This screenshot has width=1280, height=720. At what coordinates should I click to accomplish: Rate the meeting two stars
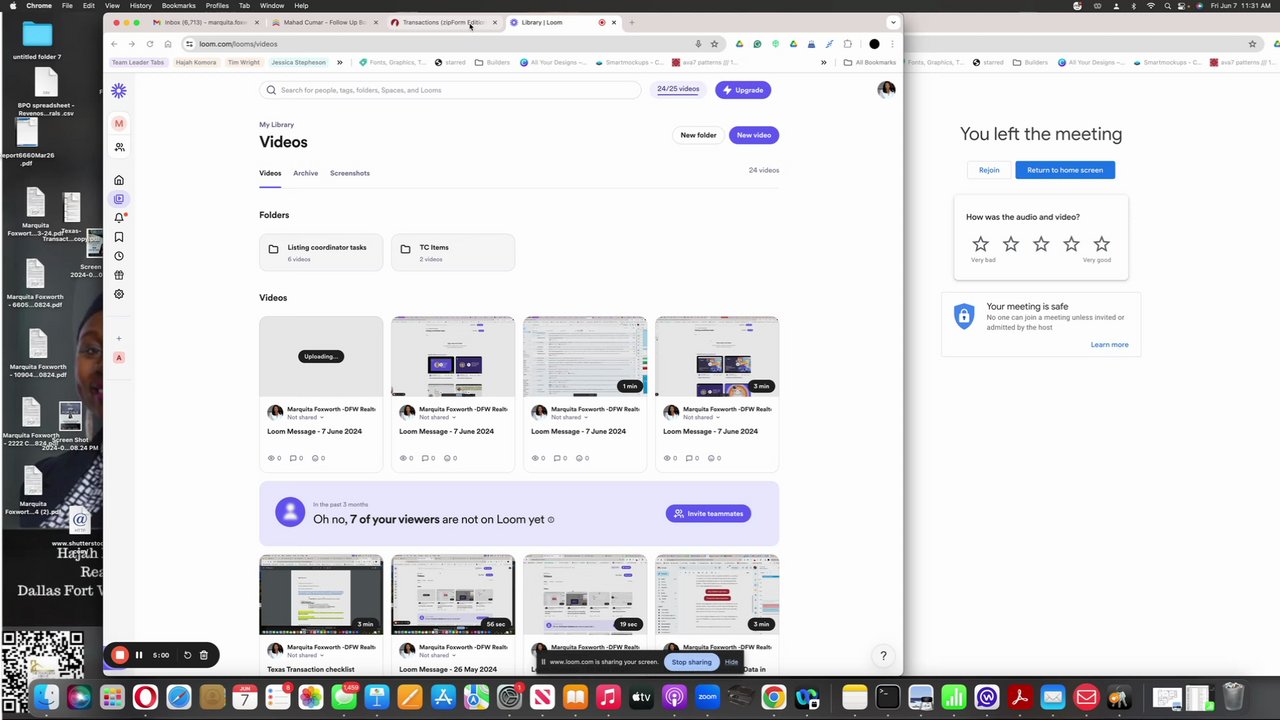click(1011, 244)
